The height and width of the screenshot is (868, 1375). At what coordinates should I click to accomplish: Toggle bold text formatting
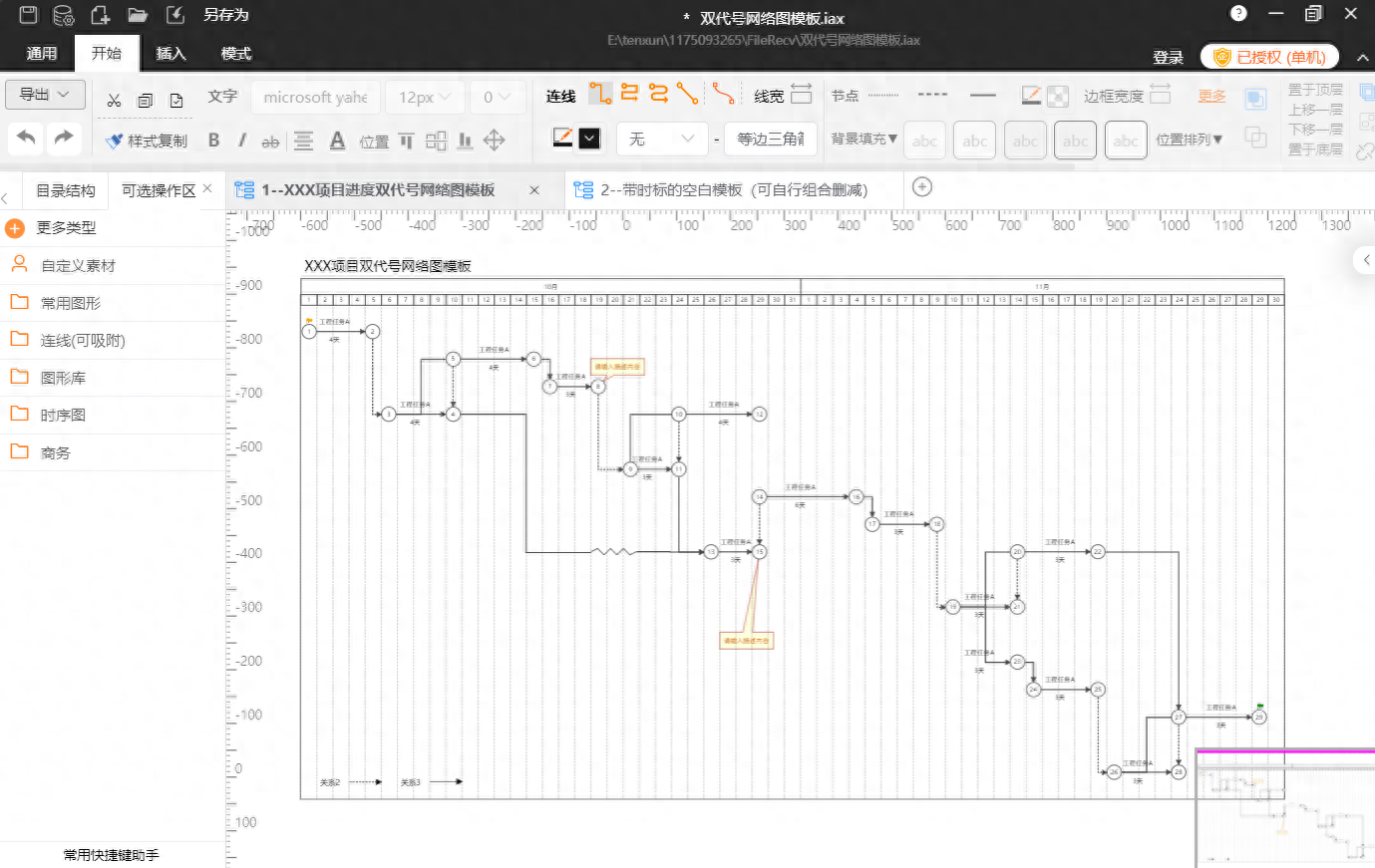pyautogui.click(x=213, y=141)
